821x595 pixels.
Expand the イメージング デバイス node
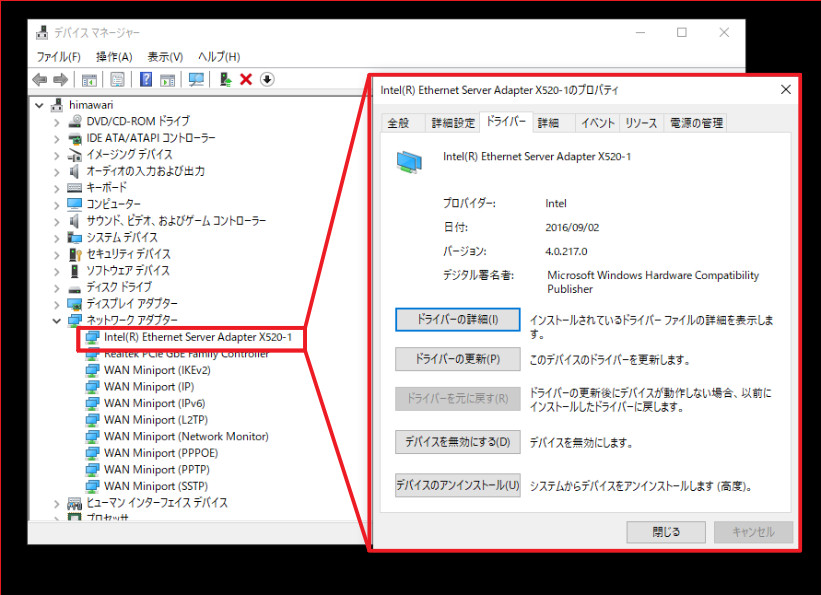pyautogui.click(x=57, y=155)
